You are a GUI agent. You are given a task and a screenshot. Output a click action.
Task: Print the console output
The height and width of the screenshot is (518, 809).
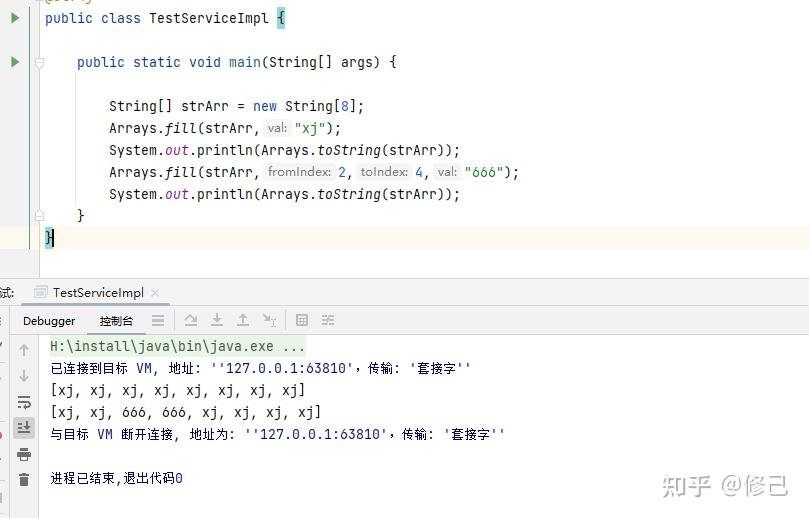[x=24, y=454]
